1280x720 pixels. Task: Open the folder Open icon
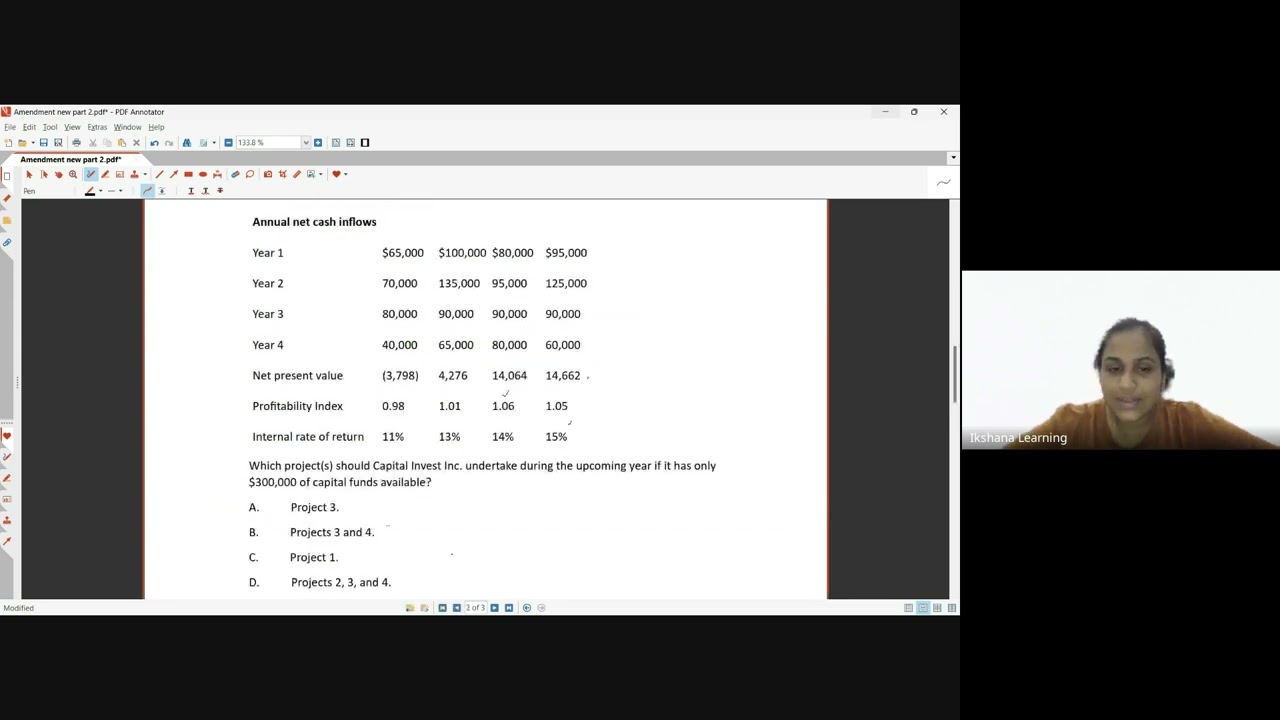click(22, 143)
